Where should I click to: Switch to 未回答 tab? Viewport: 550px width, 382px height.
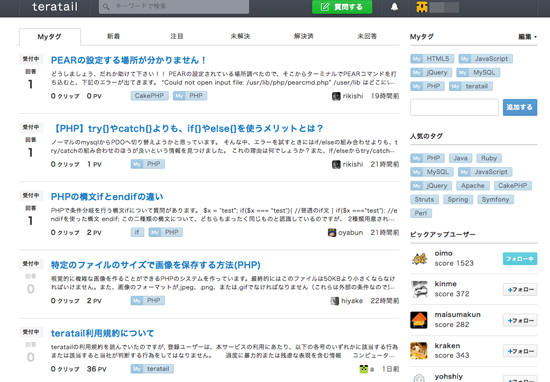pyautogui.click(x=367, y=36)
